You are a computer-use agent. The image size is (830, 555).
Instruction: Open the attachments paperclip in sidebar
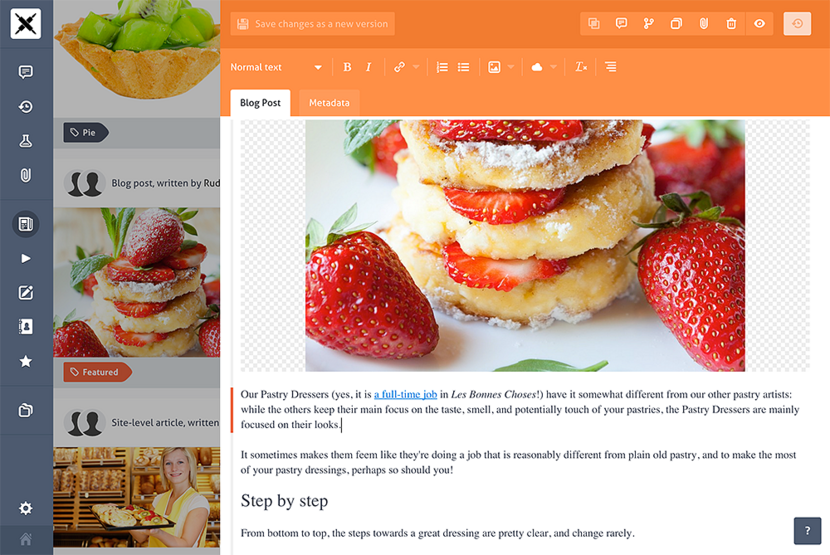pos(25,175)
